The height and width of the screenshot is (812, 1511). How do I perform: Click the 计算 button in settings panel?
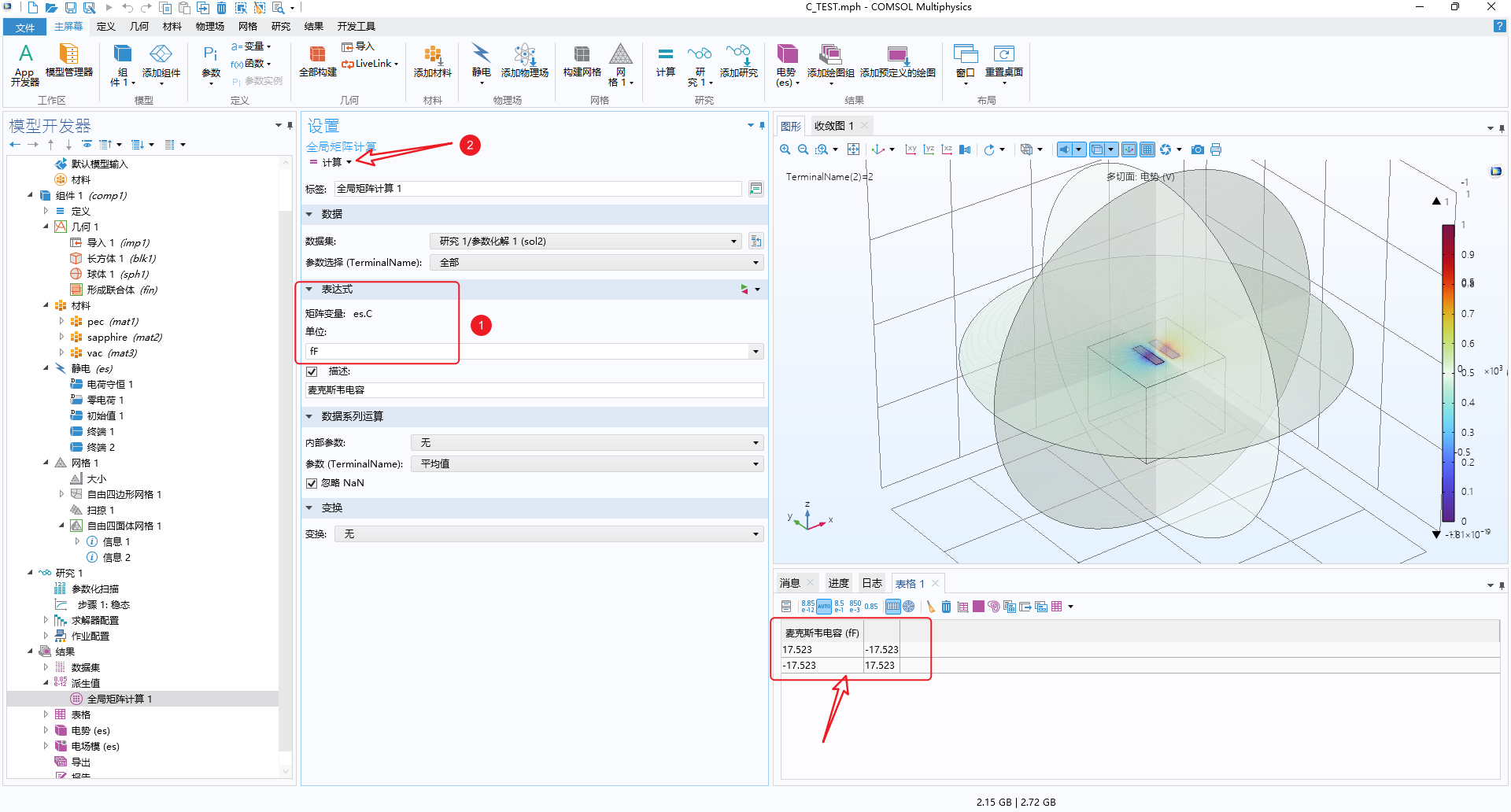coord(331,162)
